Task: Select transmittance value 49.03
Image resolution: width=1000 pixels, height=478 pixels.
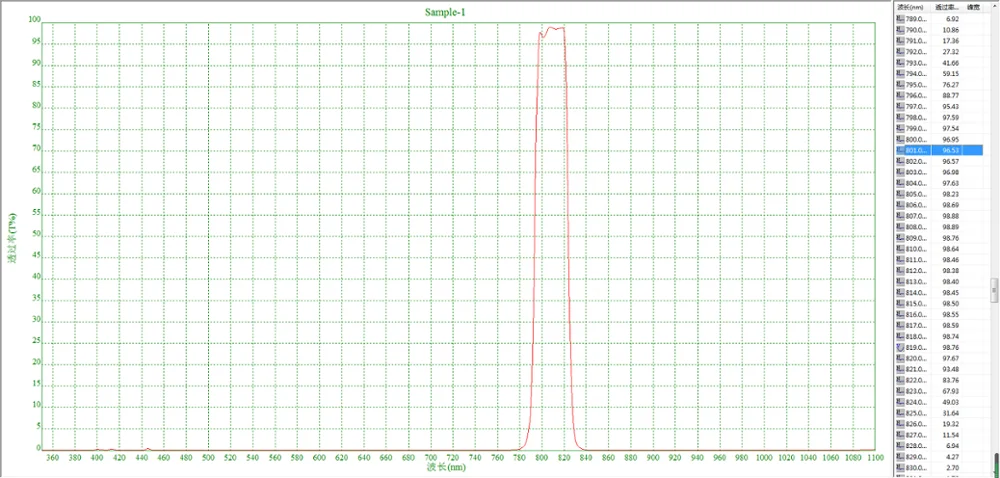Action: pyautogui.click(x=950, y=402)
